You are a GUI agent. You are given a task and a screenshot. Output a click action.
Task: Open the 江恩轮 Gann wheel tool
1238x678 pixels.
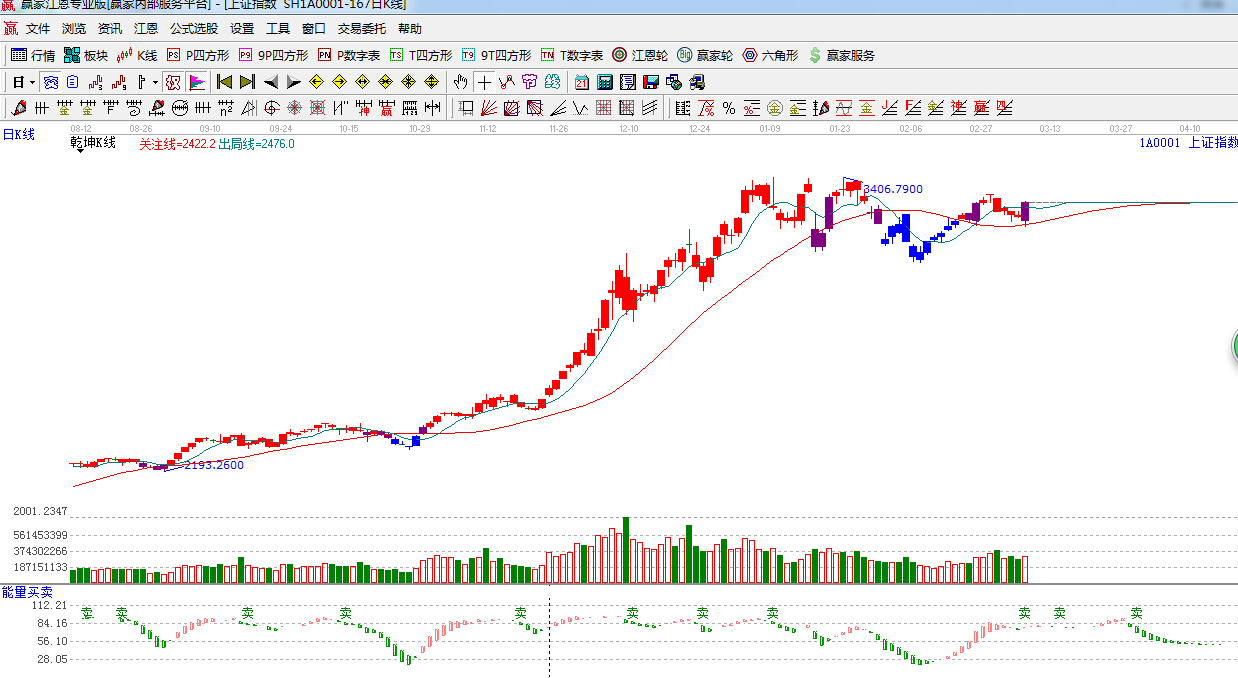(x=640, y=55)
